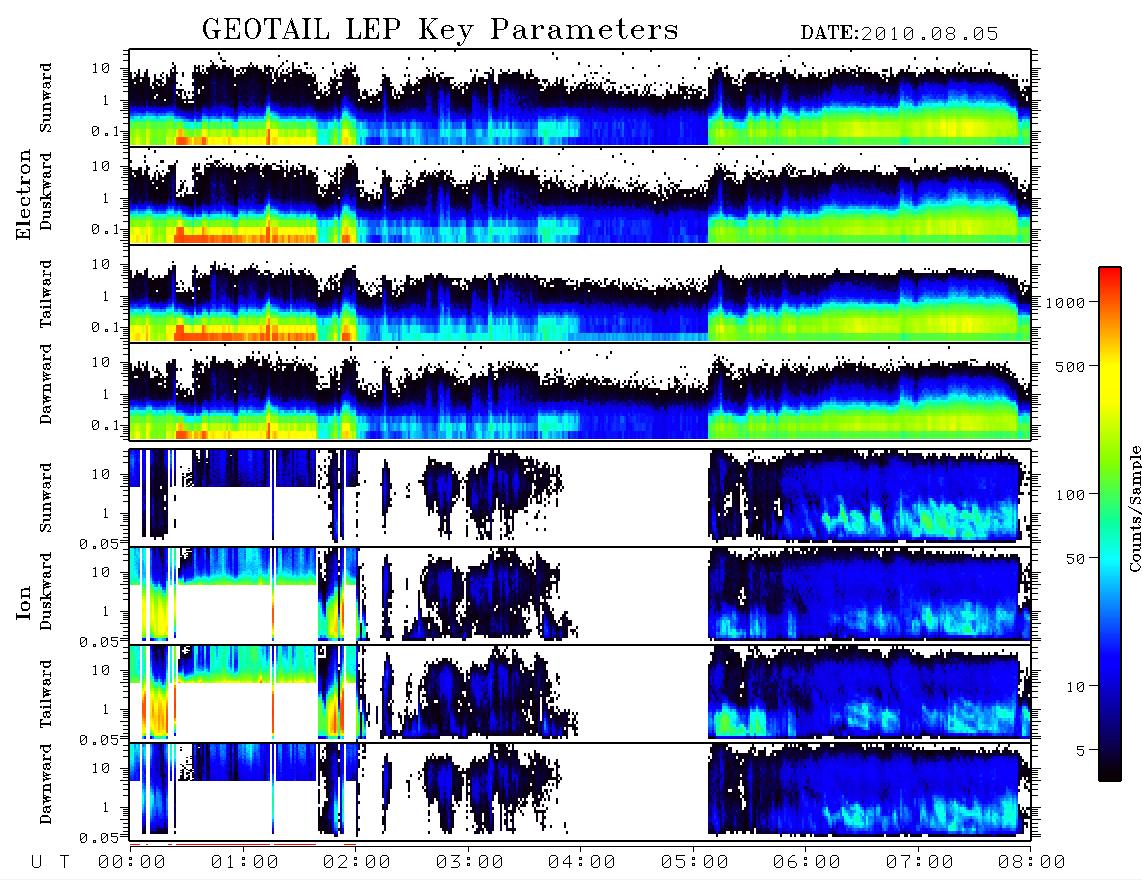Select the Electron Tailward panel label

pyautogui.click(x=46, y=293)
